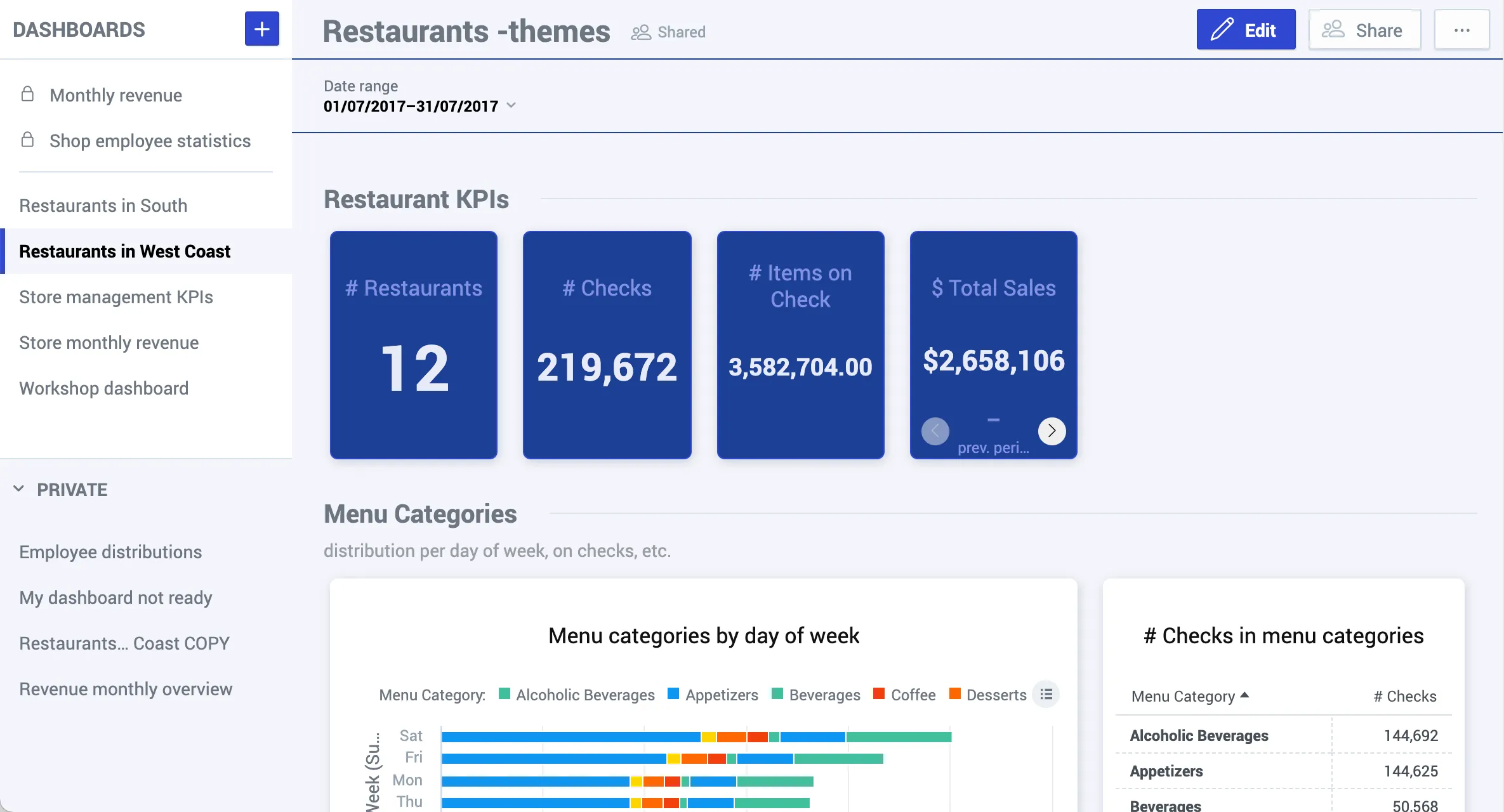Image resolution: width=1504 pixels, height=812 pixels.
Task: Click the lock icon beside Monthly revenue
Action: pyautogui.click(x=27, y=93)
